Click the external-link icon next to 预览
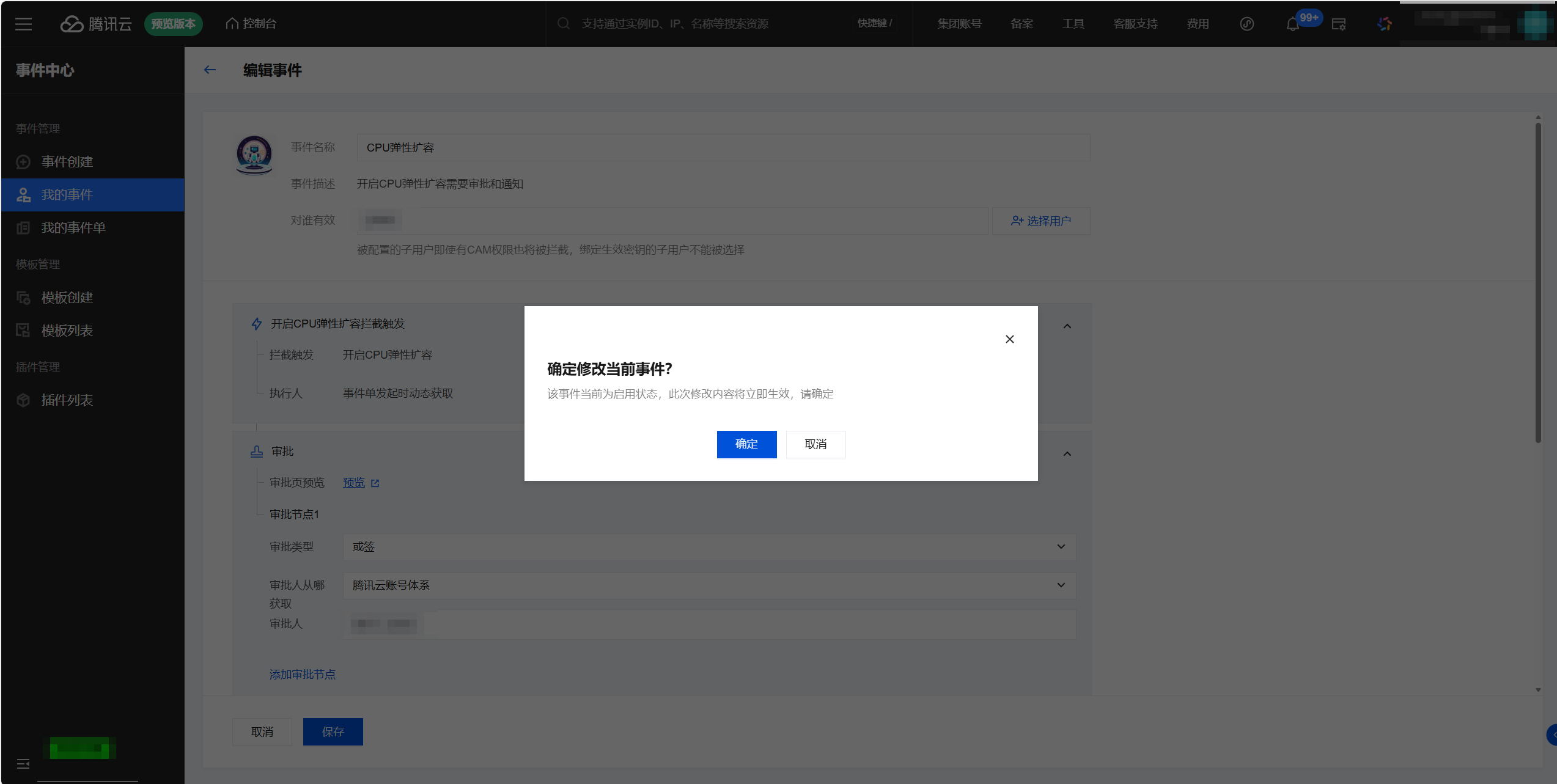This screenshot has width=1557, height=784. (375, 483)
